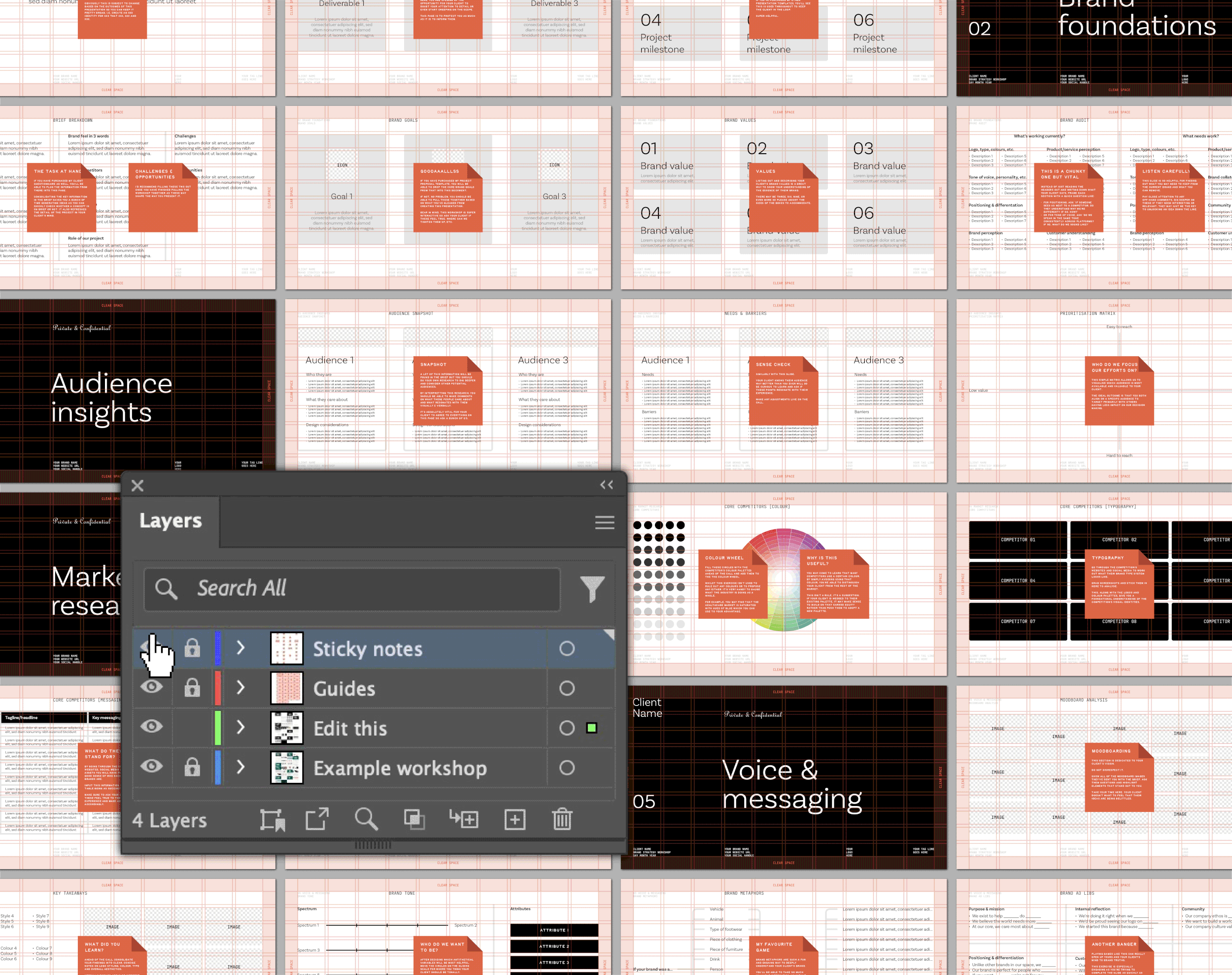Unlock the Sticky notes layer
The width and height of the screenshot is (1232, 975).
coord(192,648)
